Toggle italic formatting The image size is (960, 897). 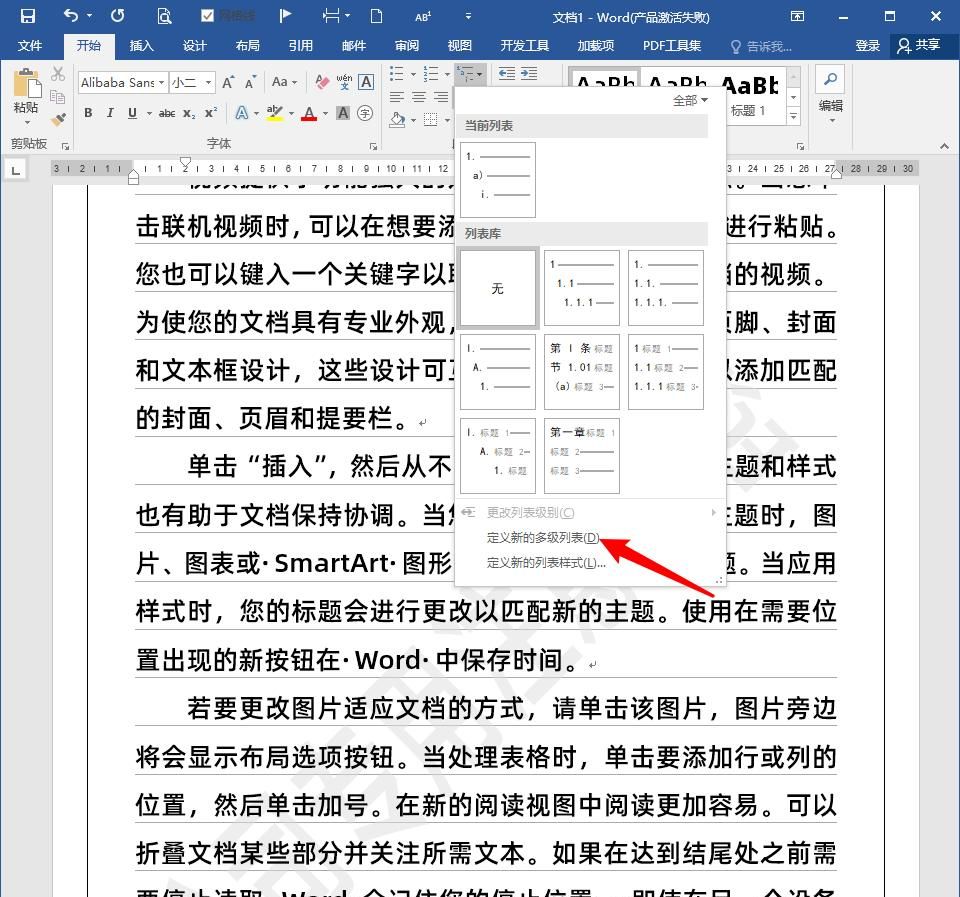coord(110,113)
